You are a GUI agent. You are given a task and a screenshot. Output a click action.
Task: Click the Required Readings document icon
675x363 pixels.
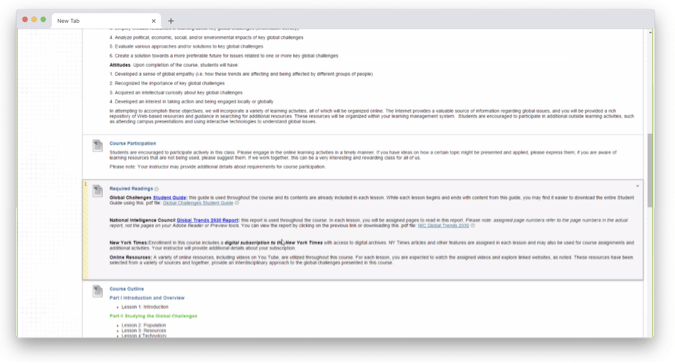[x=98, y=191]
